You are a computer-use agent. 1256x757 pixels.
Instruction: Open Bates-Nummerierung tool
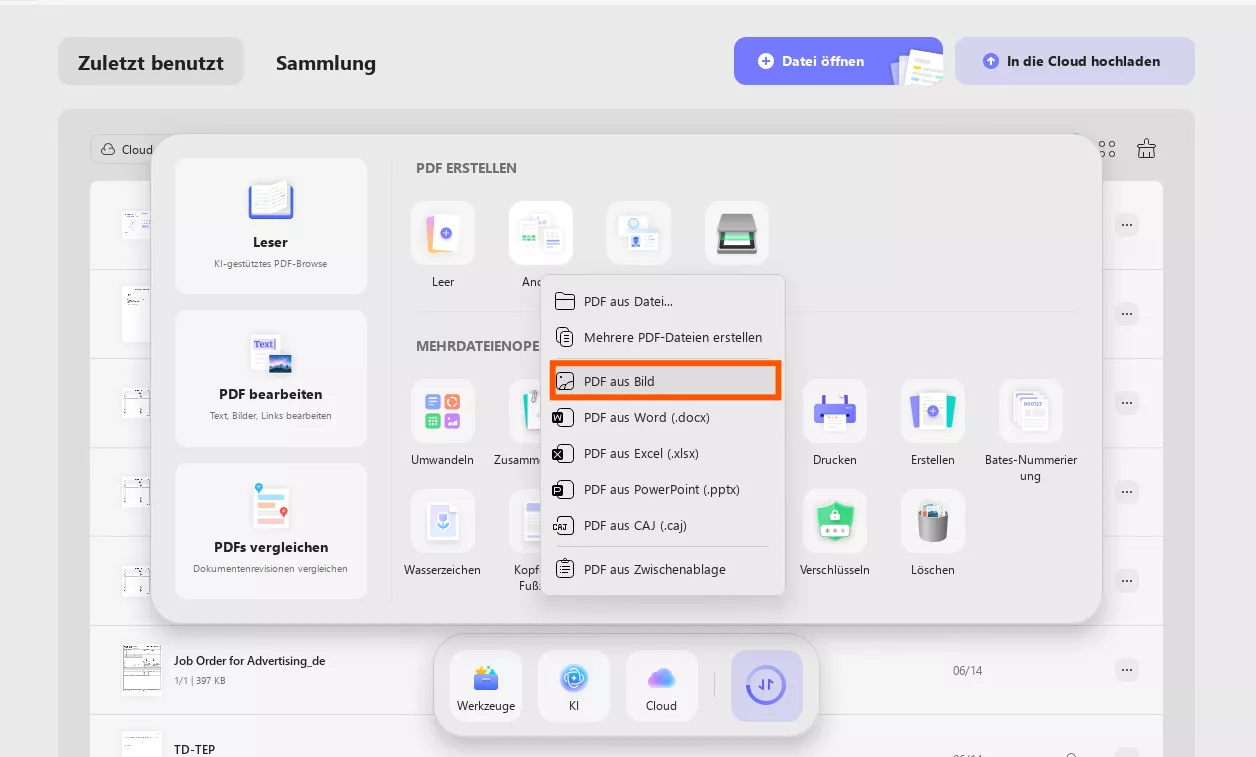tap(1031, 411)
